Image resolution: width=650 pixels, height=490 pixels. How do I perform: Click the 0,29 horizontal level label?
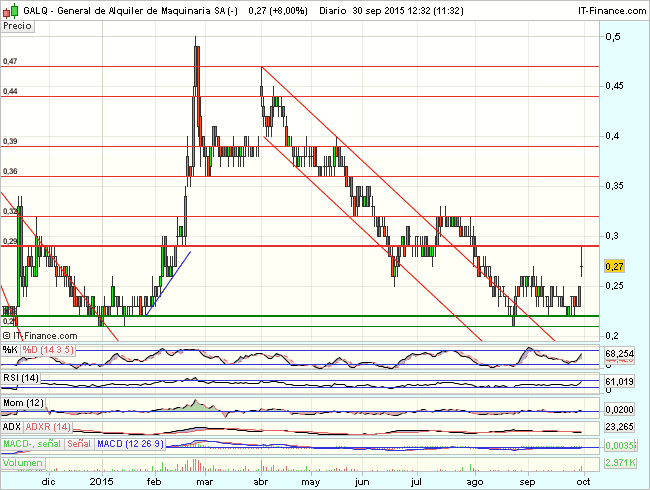[10, 241]
